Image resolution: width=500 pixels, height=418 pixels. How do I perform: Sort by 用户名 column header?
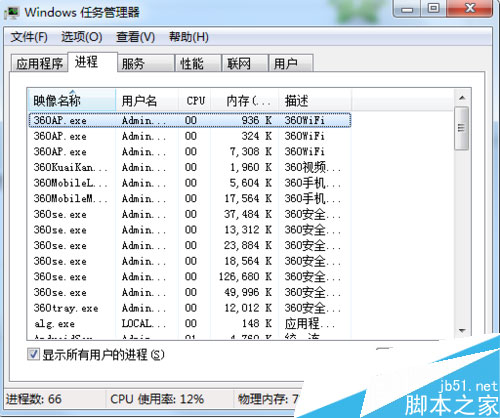[147, 100]
